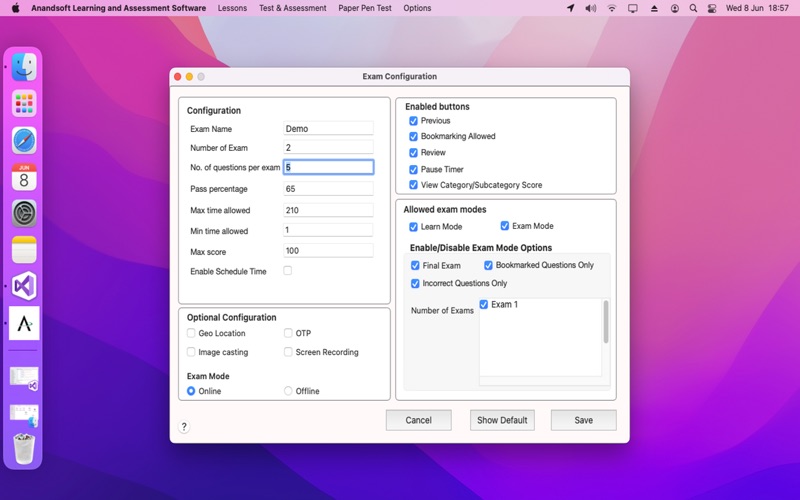Open Finder from the dock
Image resolution: width=800 pixels, height=500 pixels.
pos(24,67)
